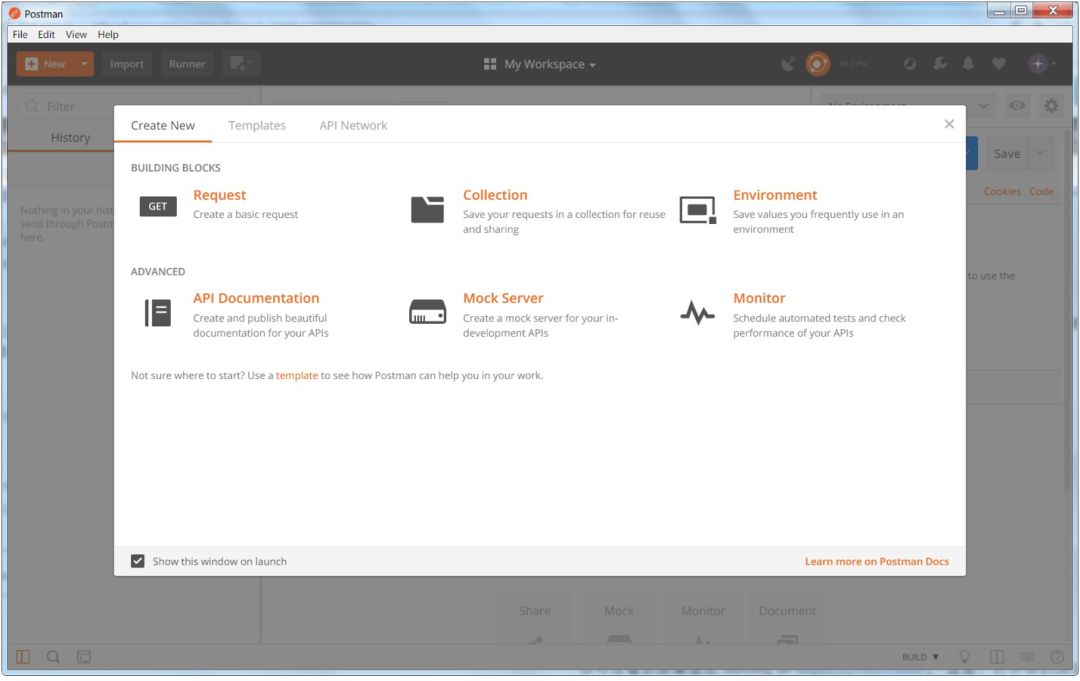The width and height of the screenshot is (1080, 681).
Task: Click the template link in help text
Action: [x=297, y=376]
